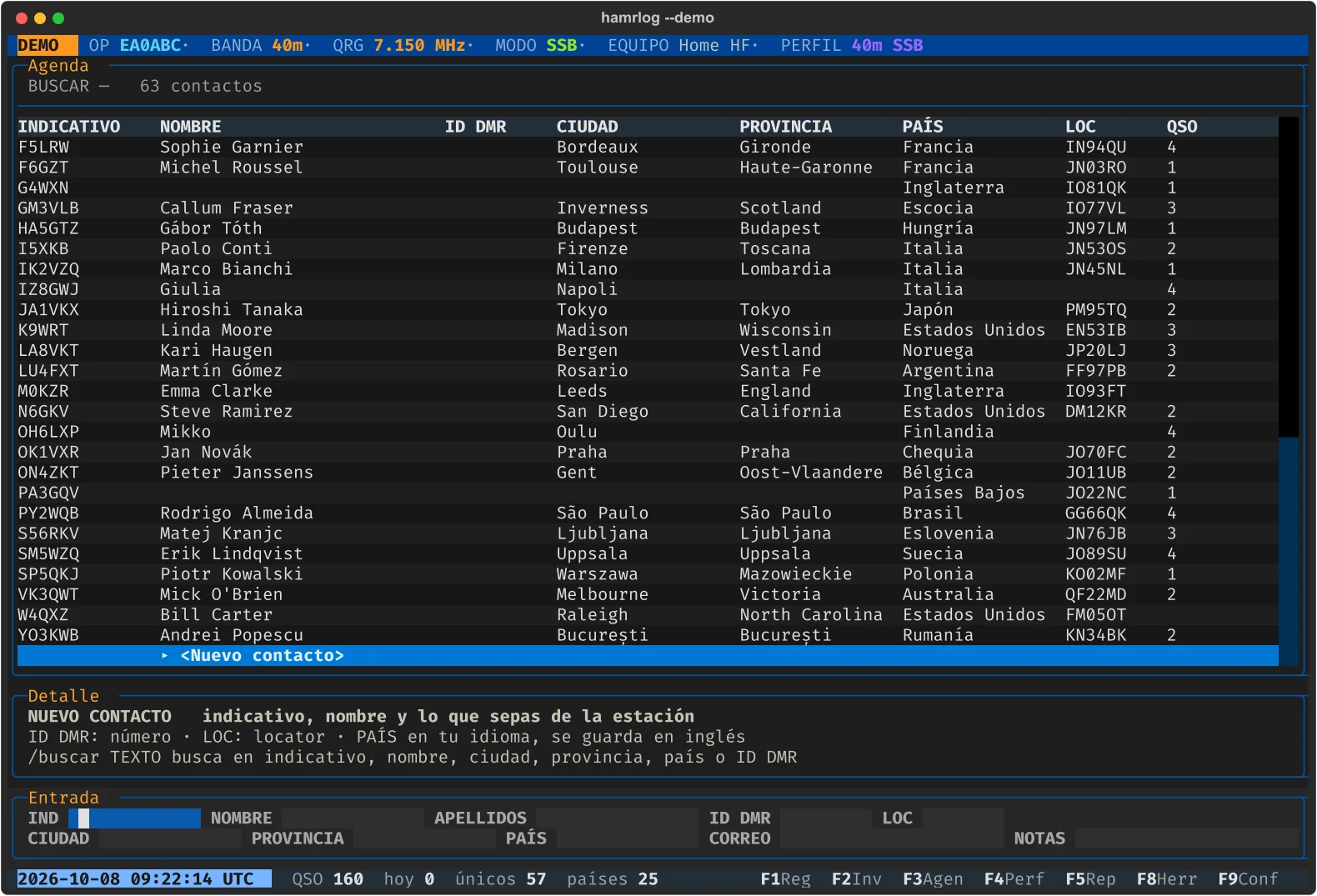Click the QRG 7.150 MHz frequency
1317x896 pixels.
click(x=399, y=46)
